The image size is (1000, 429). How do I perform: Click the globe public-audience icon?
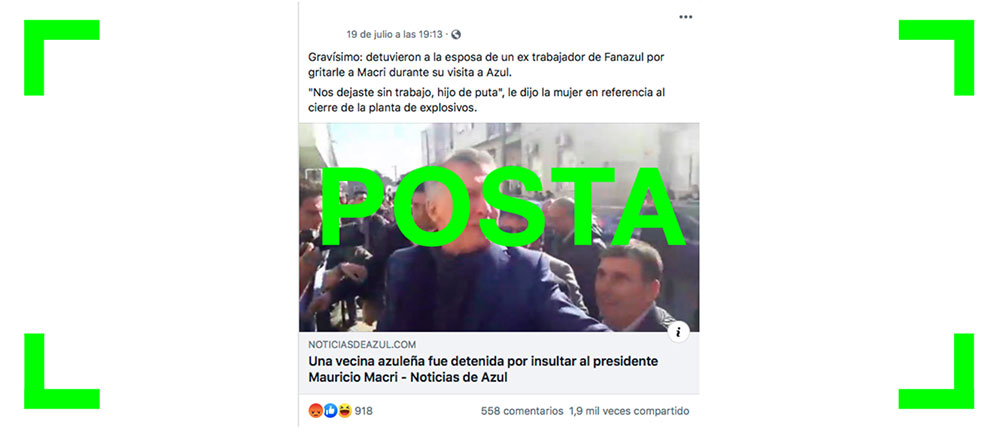[455, 34]
